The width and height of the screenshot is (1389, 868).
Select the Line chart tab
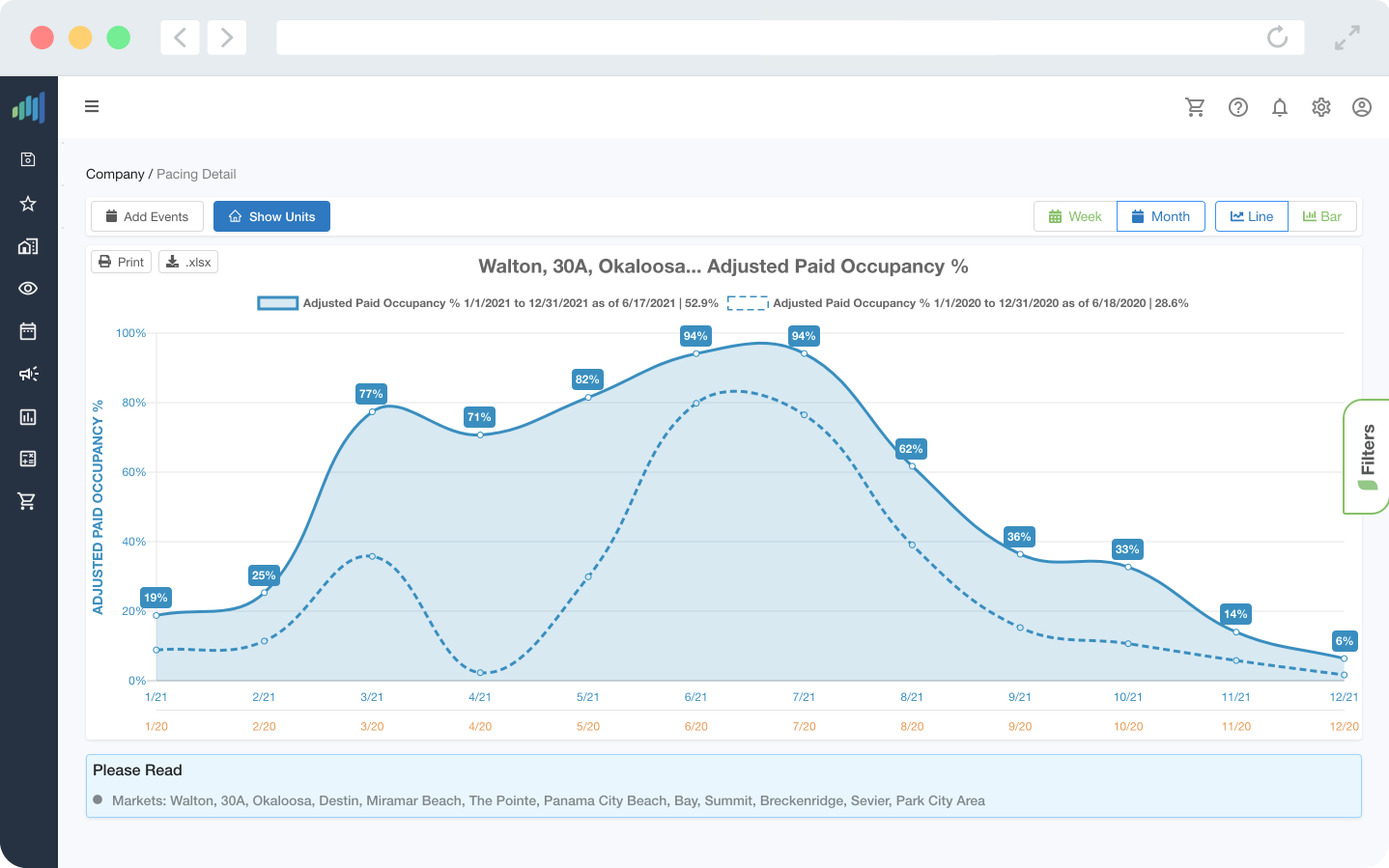click(1251, 216)
